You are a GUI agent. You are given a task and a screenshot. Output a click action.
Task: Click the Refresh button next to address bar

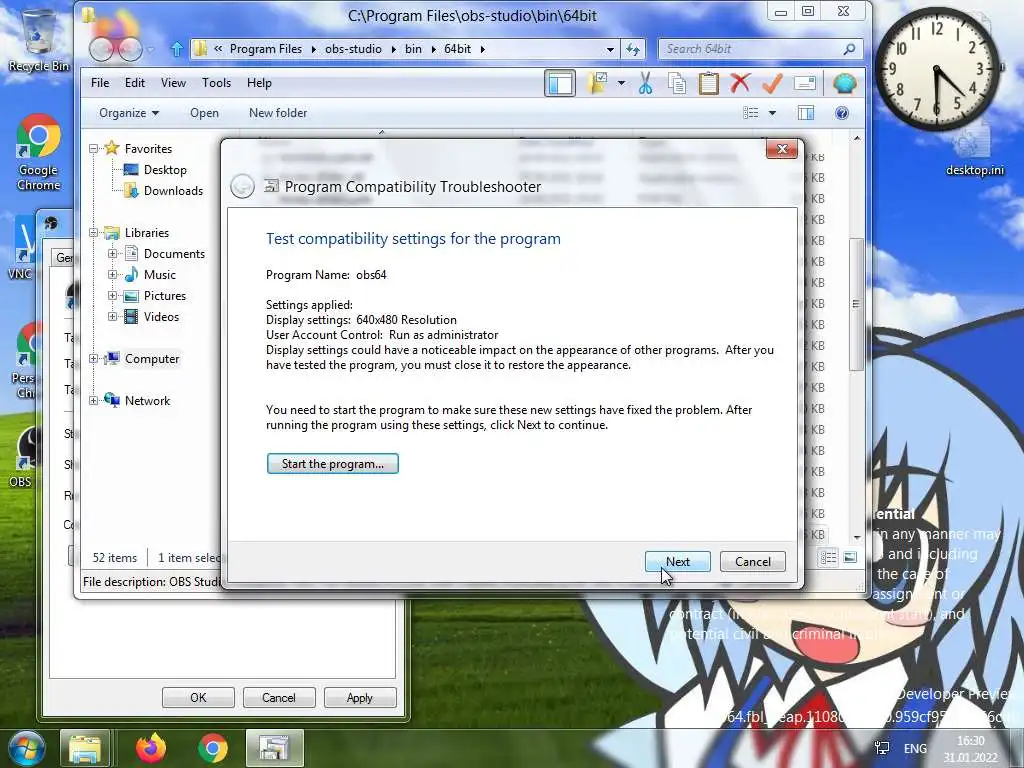633,49
